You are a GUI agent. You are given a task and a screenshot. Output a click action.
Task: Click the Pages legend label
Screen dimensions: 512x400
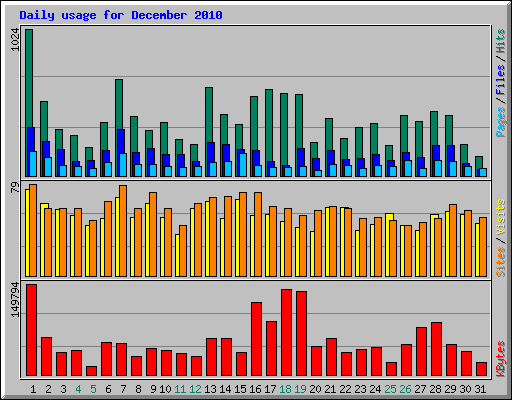tap(501, 122)
